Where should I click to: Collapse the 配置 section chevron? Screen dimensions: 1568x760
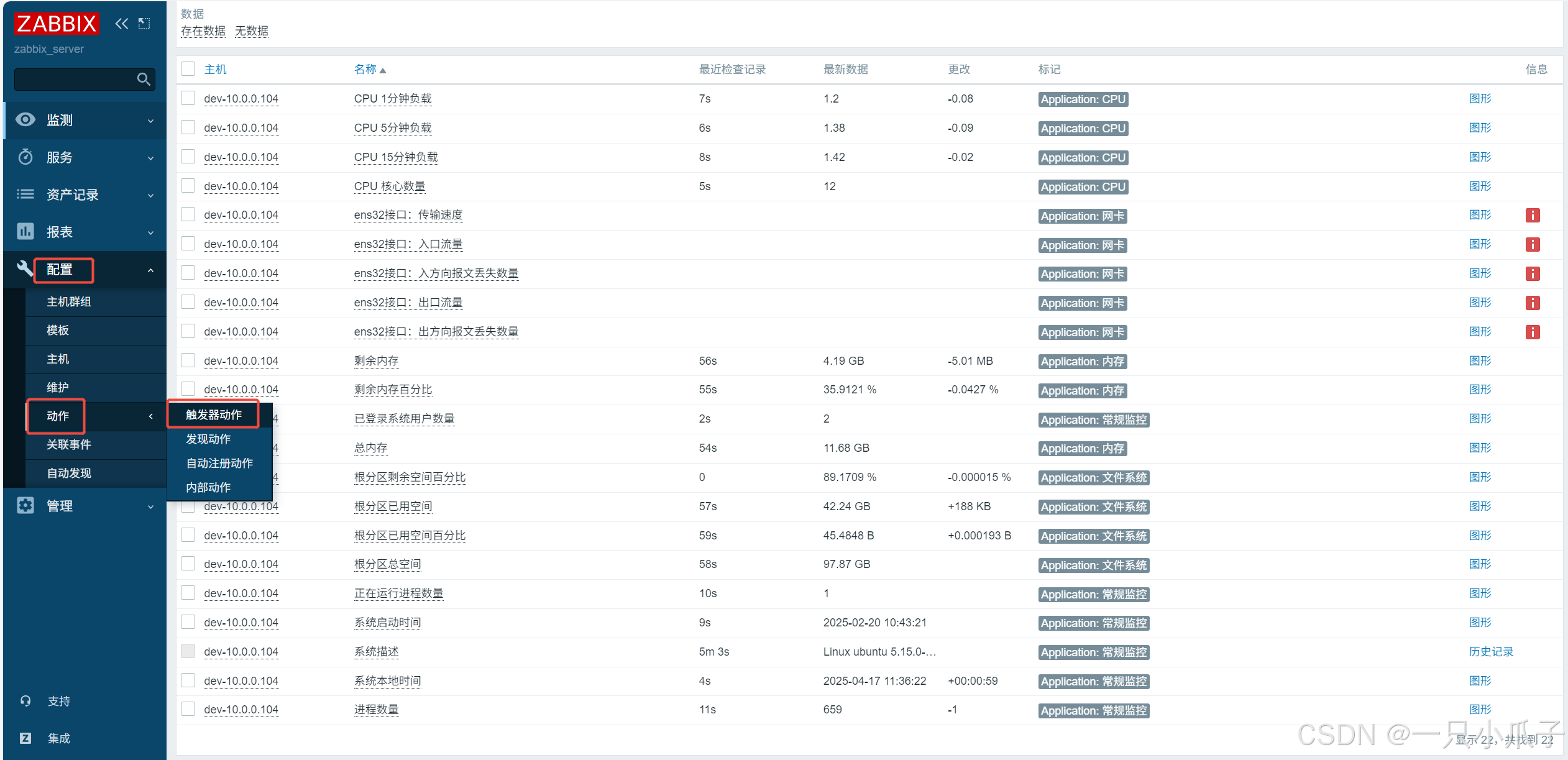[x=150, y=270]
